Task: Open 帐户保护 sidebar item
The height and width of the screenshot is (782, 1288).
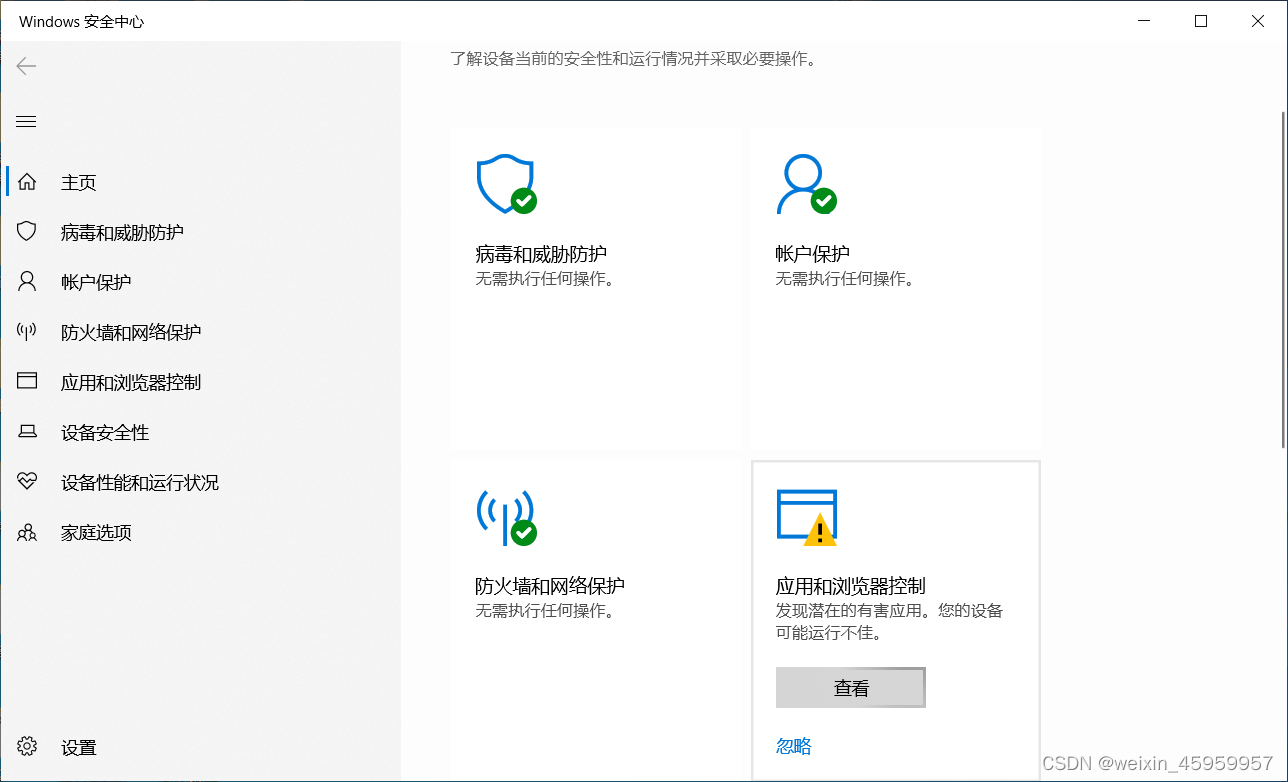Action: click(200, 282)
